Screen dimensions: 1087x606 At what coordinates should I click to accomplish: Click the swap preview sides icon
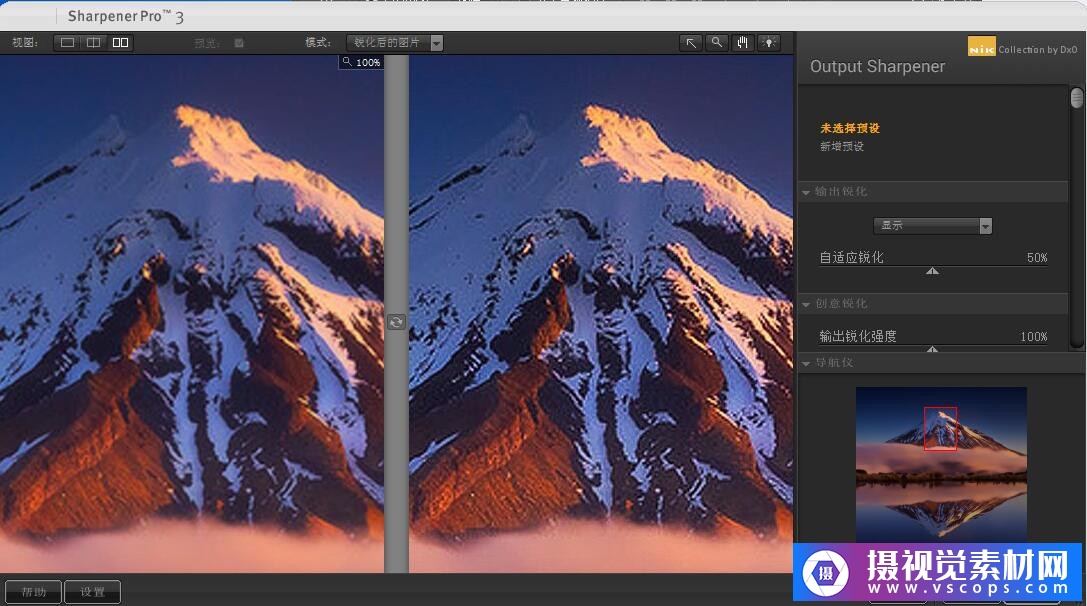click(x=396, y=322)
